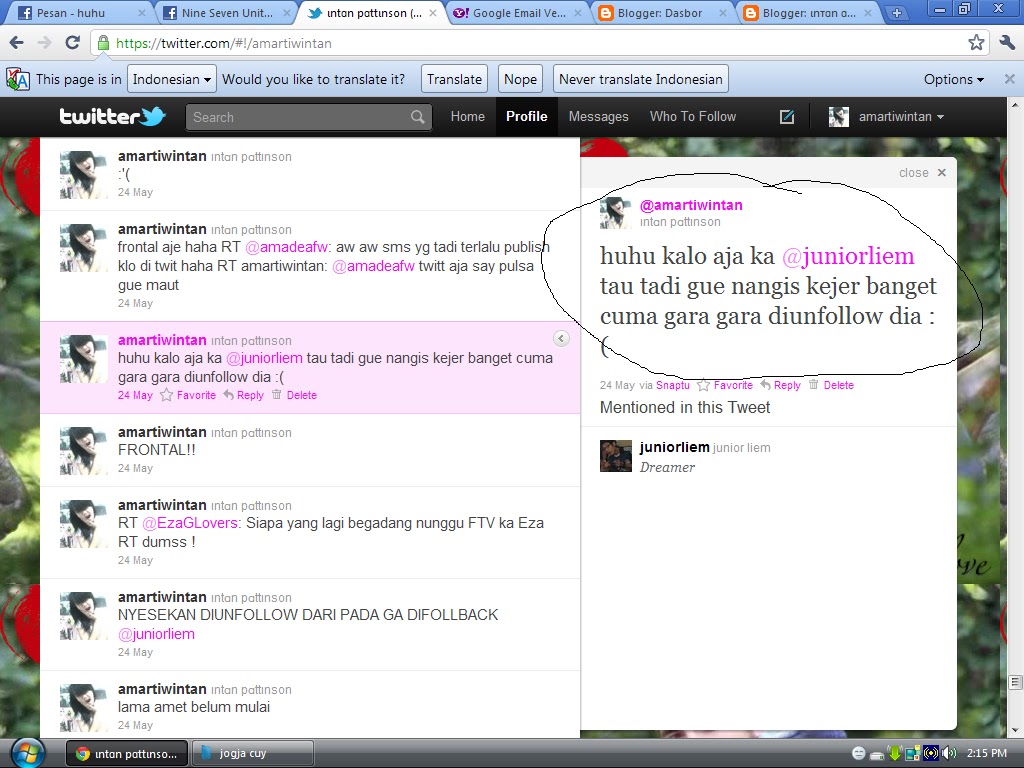Open the jogja cuy taskbar window
The width and height of the screenshot is (1024, 768).
[253, 754]
